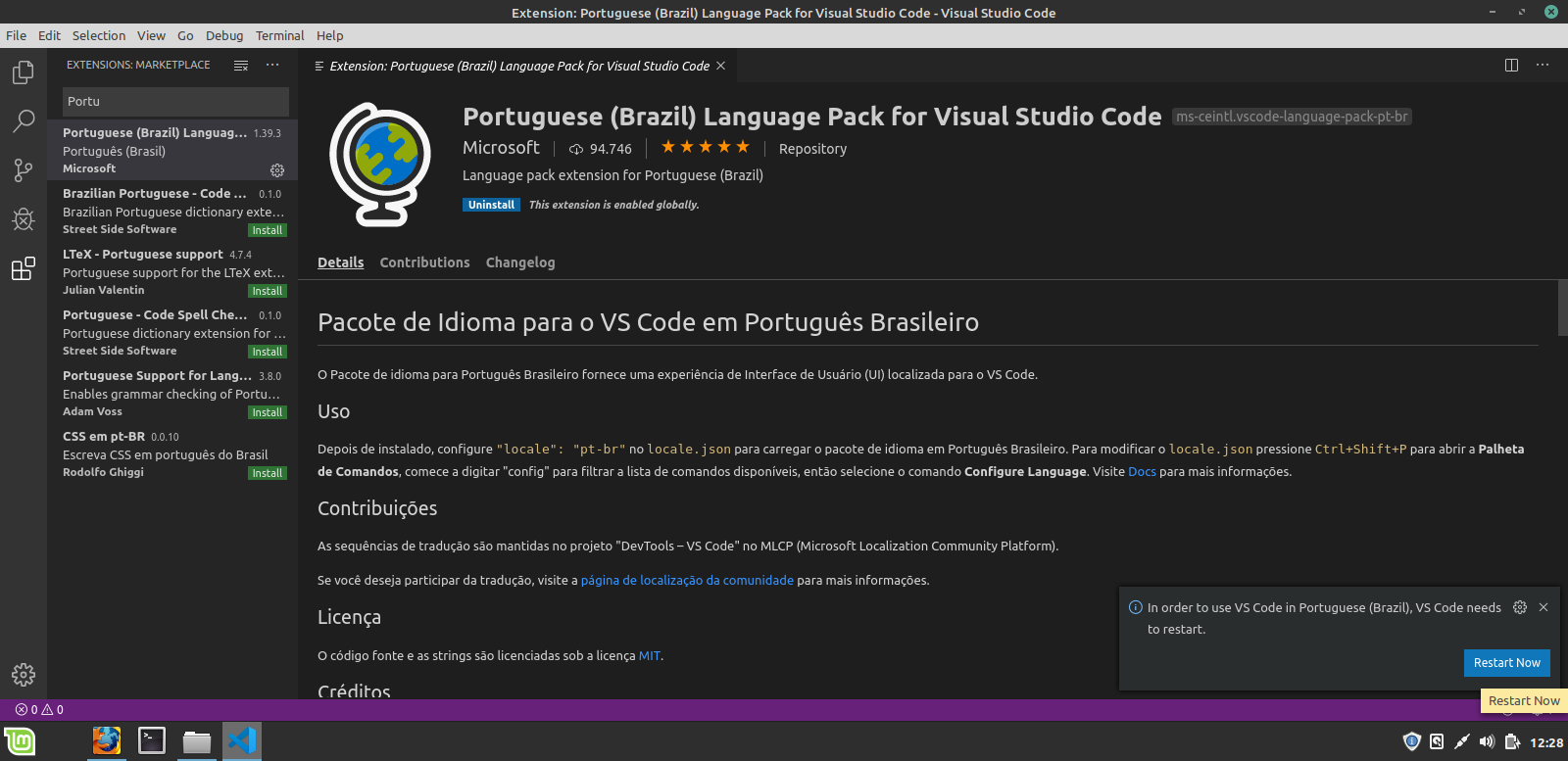Install Portuguese Code Spell Checker extension
Screen dimensions: 1568x761
tap(267, 352)
